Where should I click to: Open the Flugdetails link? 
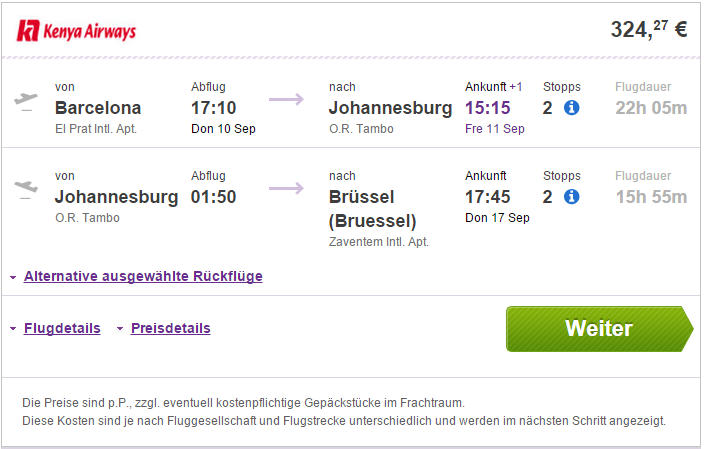(x=62, y=328)
